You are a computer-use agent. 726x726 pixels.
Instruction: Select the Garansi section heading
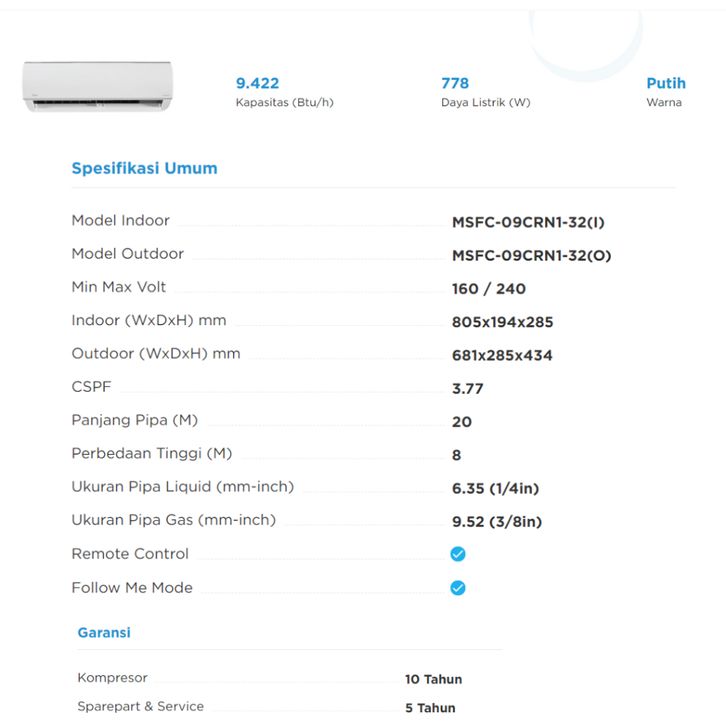(104, 632)
